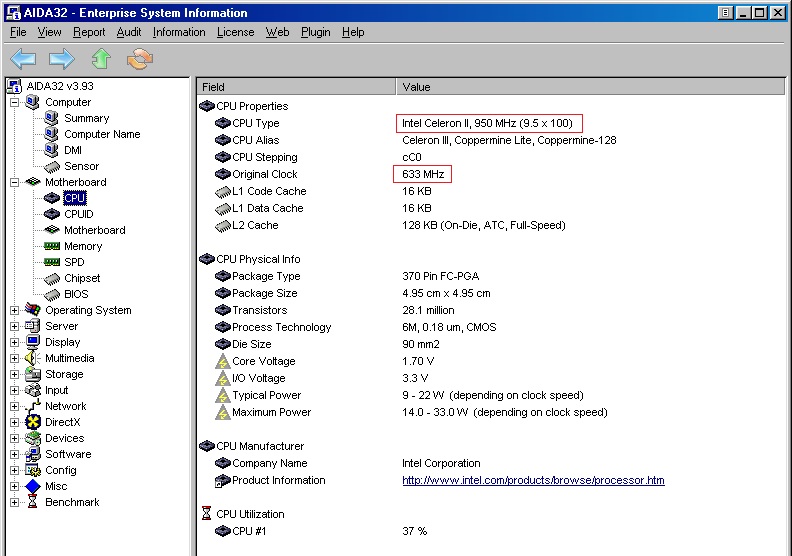Click the Value column header
792x556 pixels.
point(590,87)
